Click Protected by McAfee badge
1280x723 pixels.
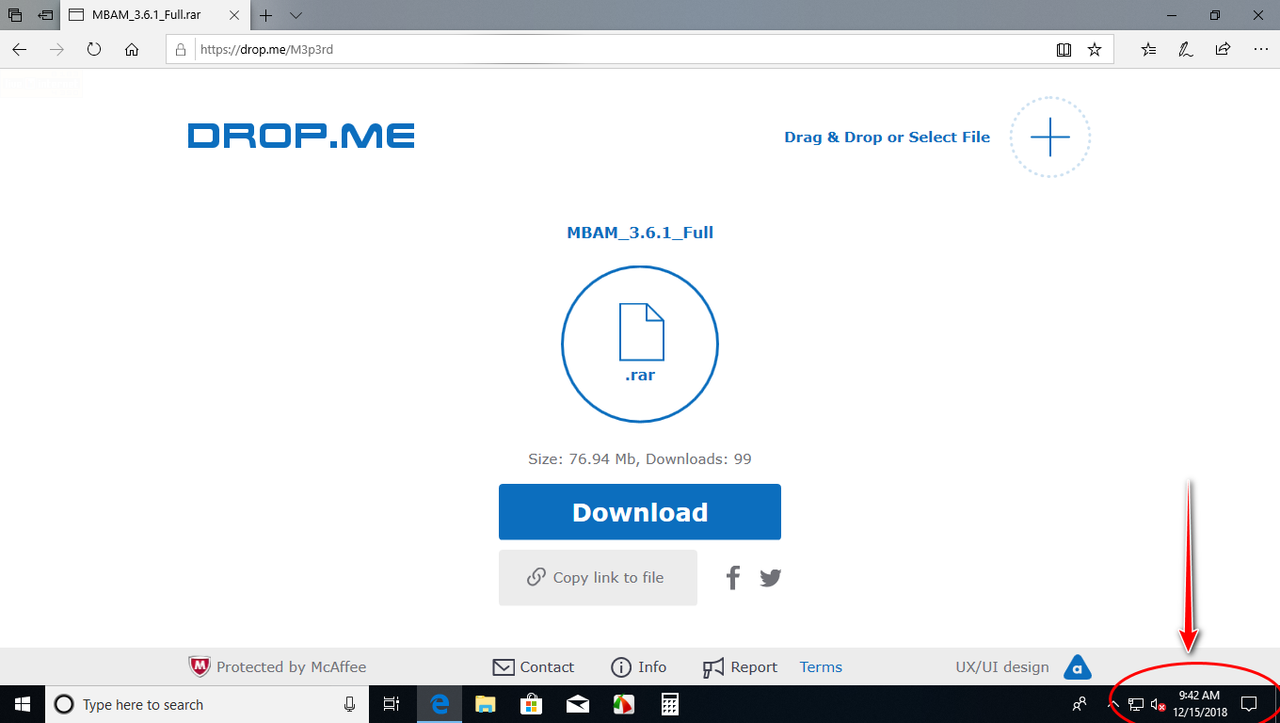[278, 667]
